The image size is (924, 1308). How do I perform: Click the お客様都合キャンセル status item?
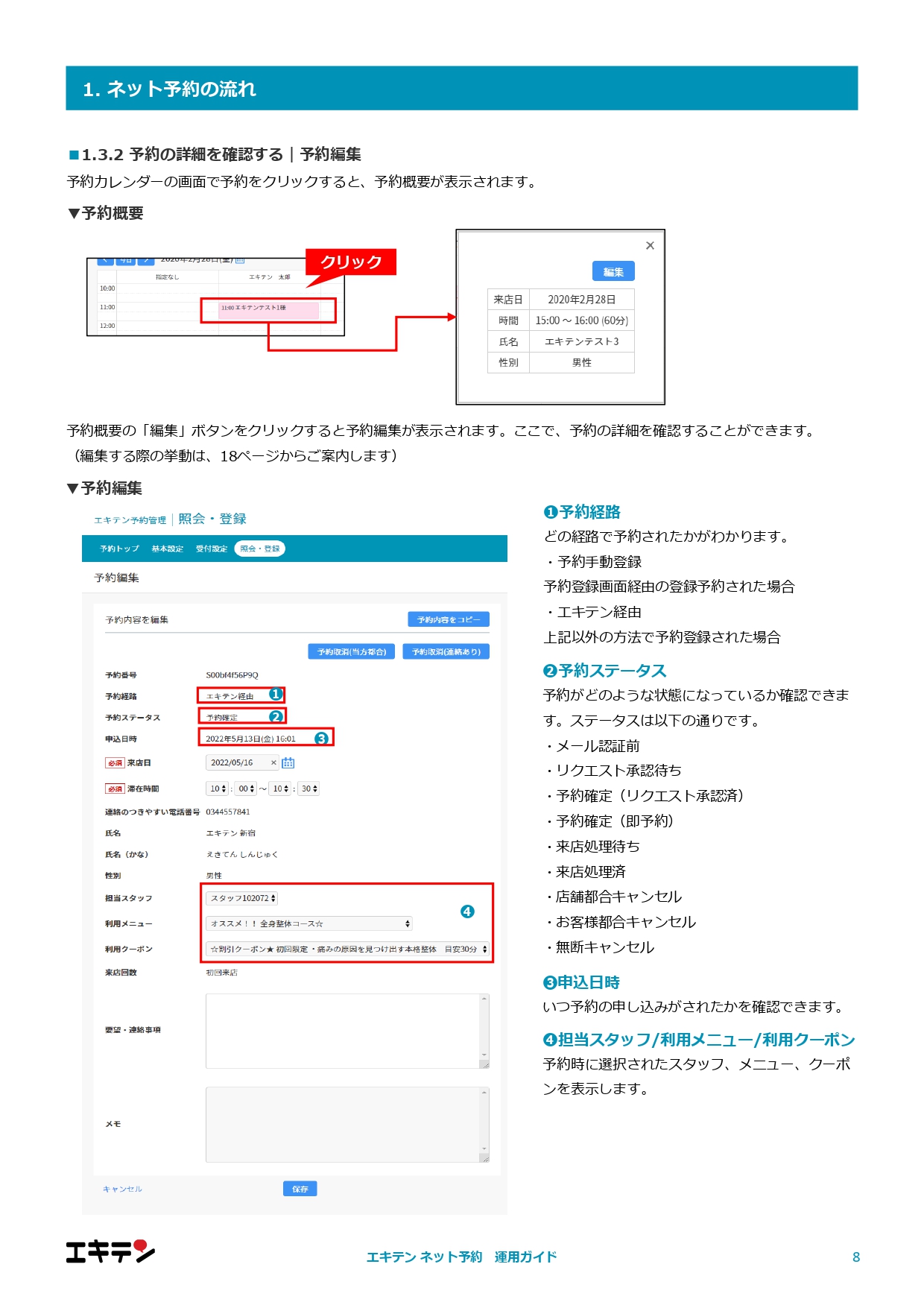click(626, 922)
